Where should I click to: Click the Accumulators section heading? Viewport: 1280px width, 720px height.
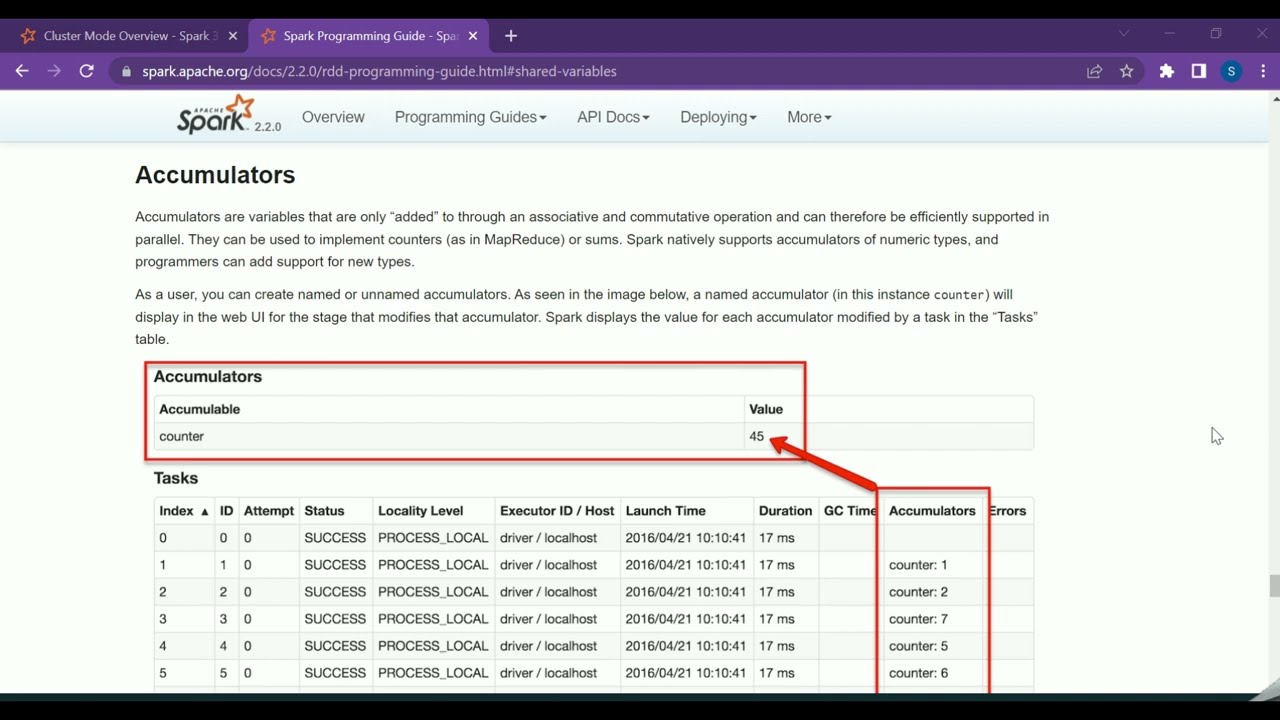[x=215, y=175]
